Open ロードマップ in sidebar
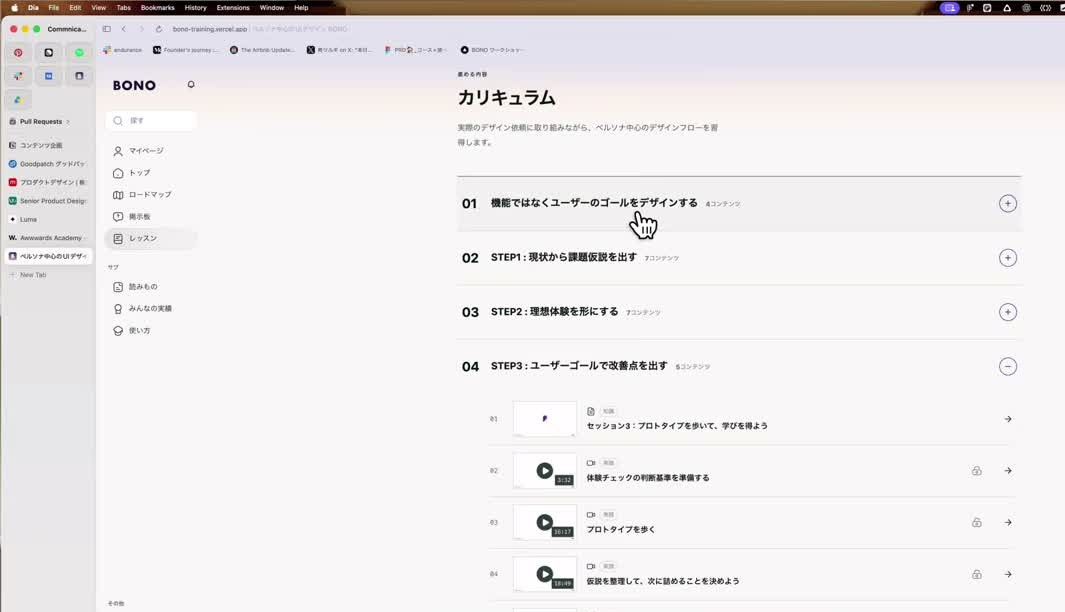Screen dimensions: 1065x612 tap(151, 194)
